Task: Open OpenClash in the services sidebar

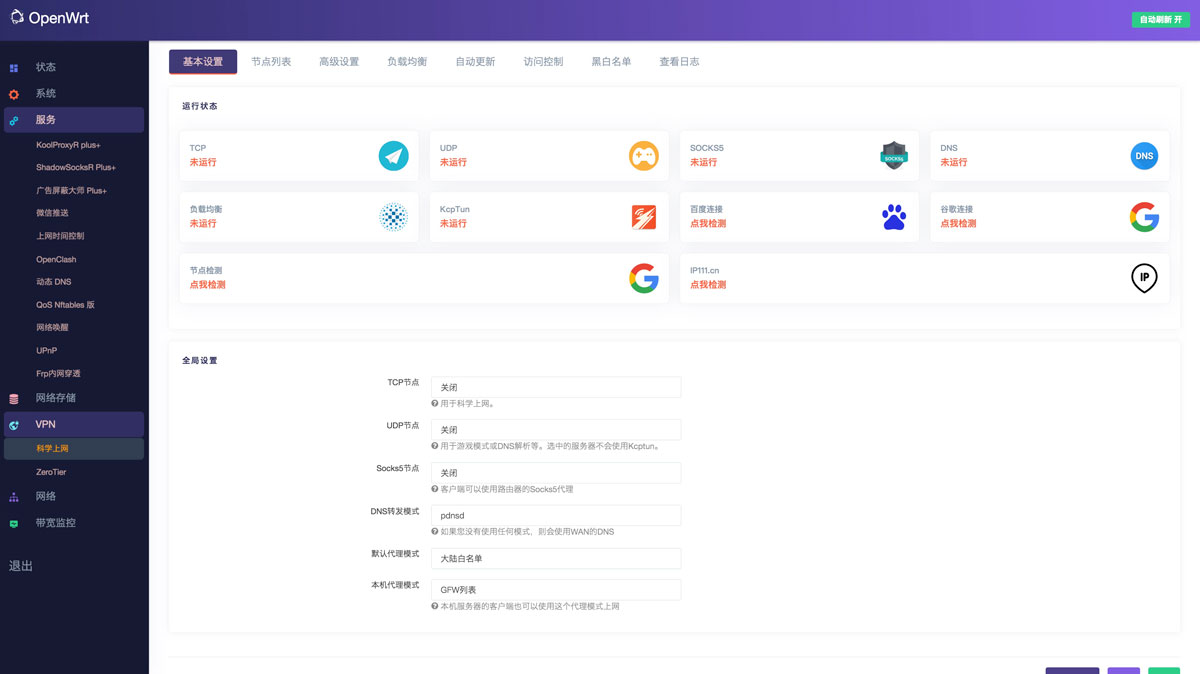Action: [56, 259]
